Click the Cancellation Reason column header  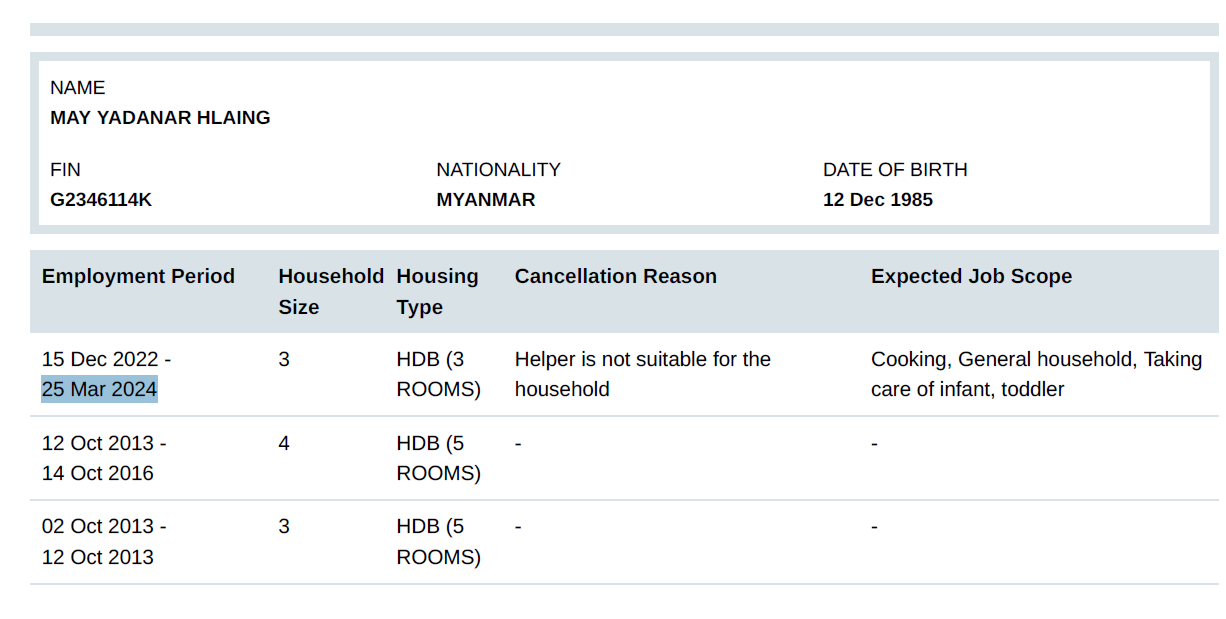[x=615, y=277]
